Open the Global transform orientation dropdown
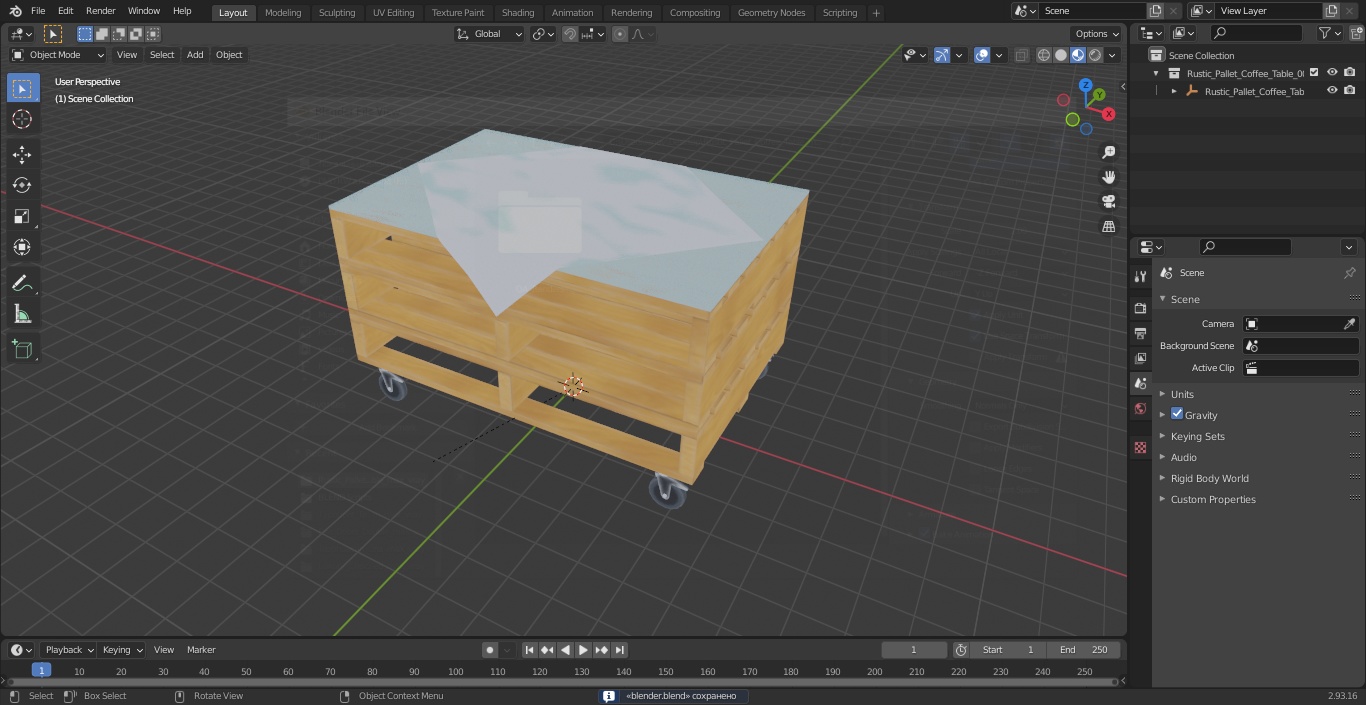 tap(489, 34)
